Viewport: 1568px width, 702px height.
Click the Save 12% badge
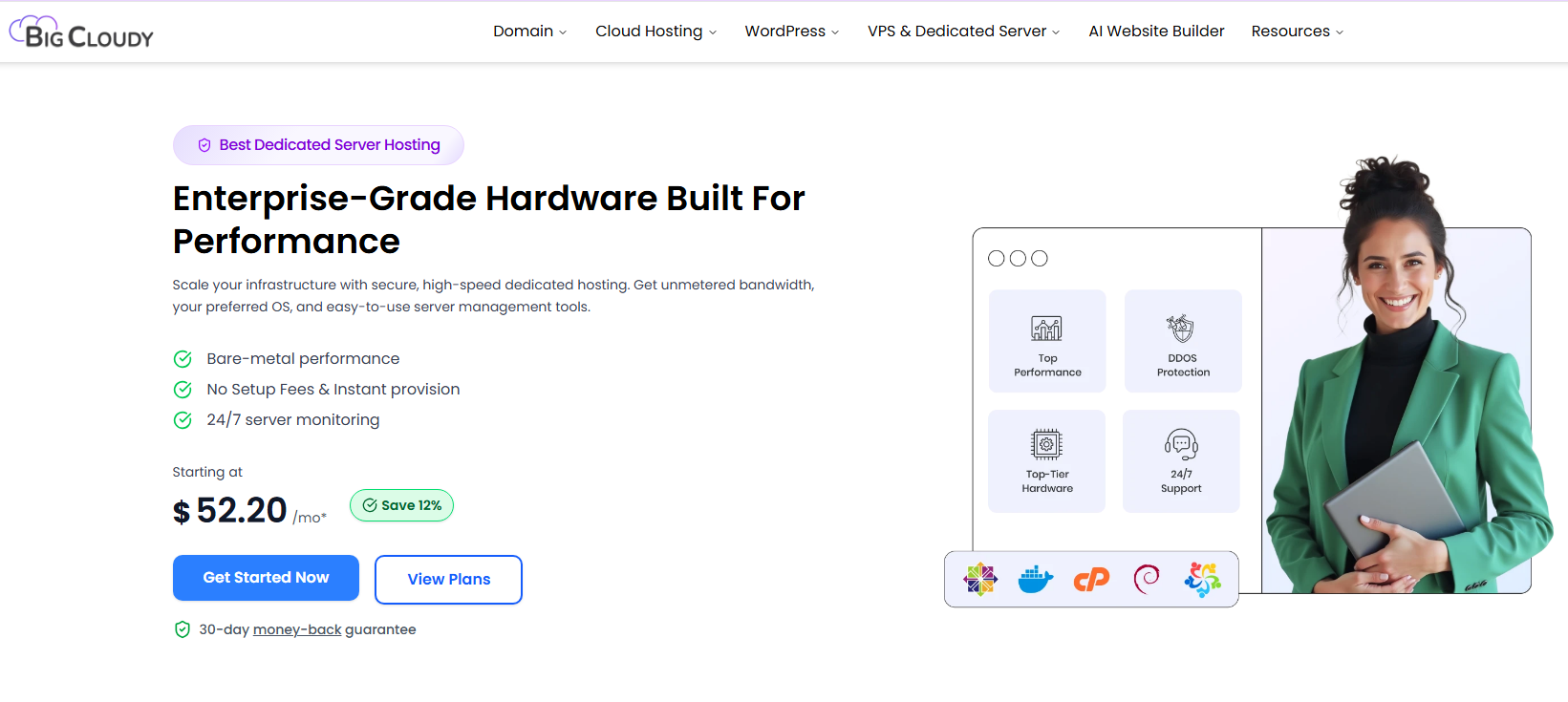pyautogui.click(x=401, y=505)
